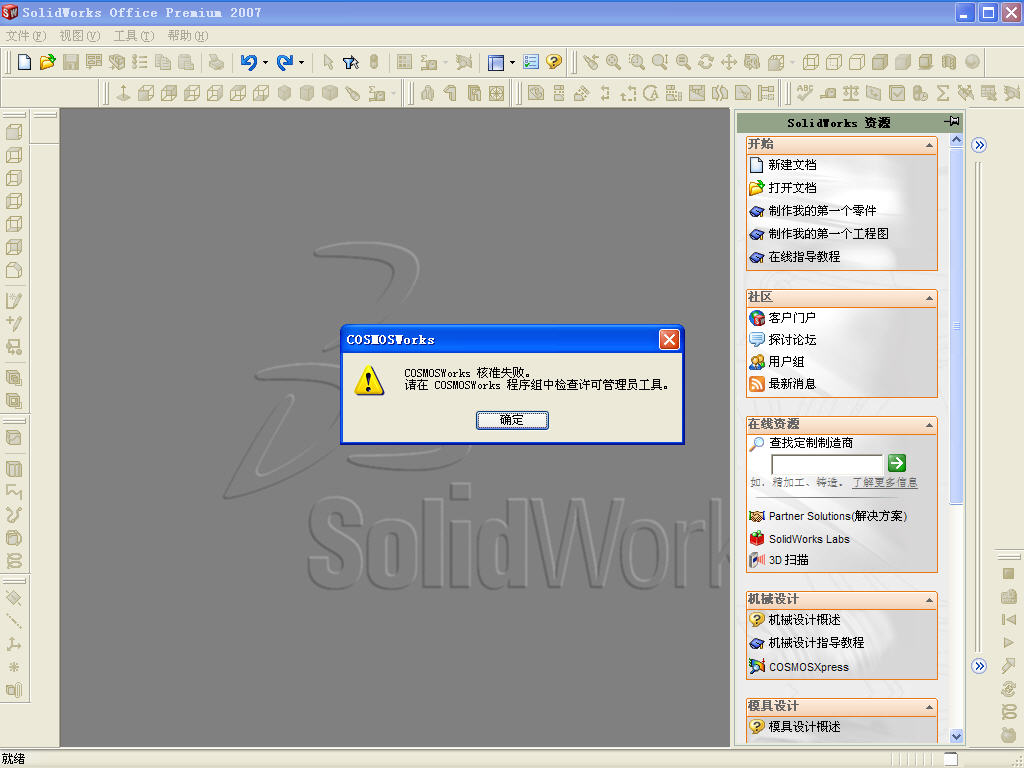Open the 视图(V) menu

click(80, 36)
